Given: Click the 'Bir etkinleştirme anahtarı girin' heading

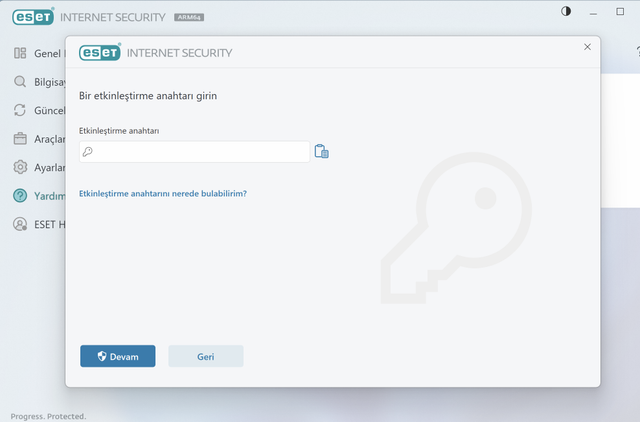Looking at the screenshot, I should point(148,96).
